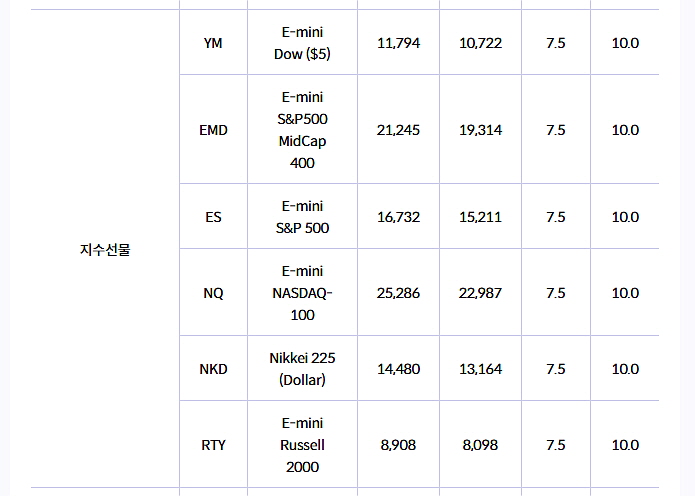Select the 19,314 value cell
Viewport: 695px width, 496px height.
pyautogui.click(x=480, y=130)
